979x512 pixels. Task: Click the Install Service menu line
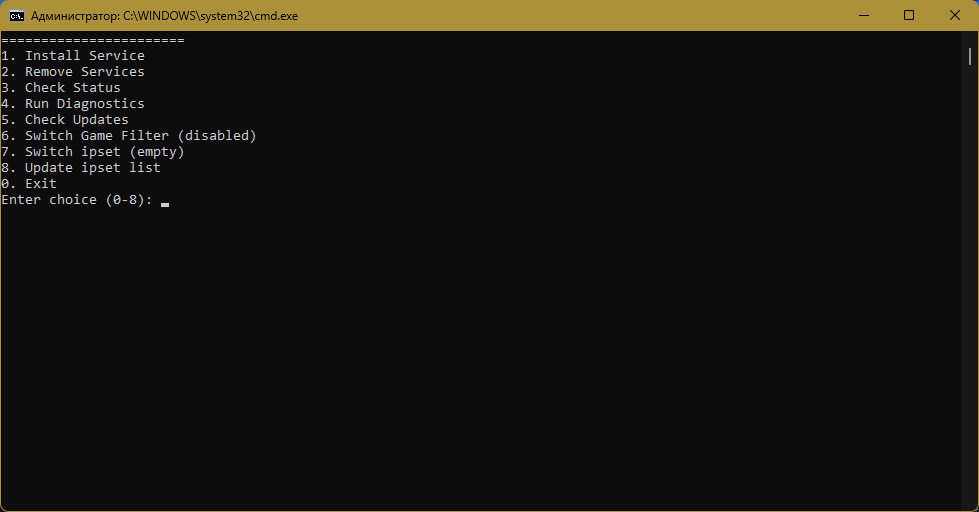click(x=73, y=56)
